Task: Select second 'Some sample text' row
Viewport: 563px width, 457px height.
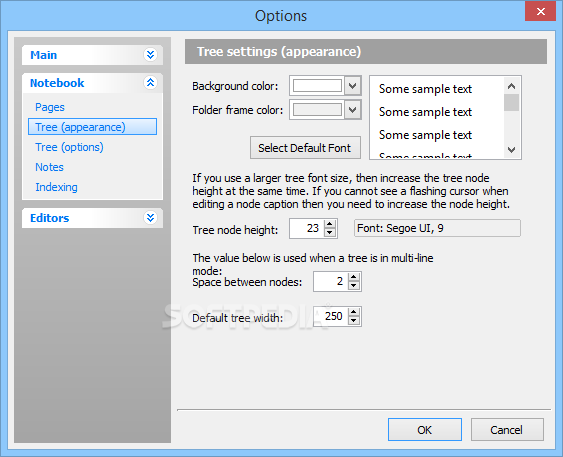Action: point(425,112)
